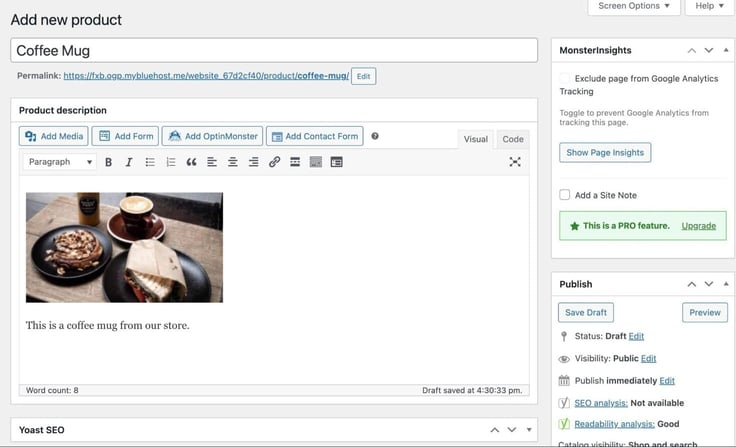Click the text 'This is a coffee mug from our store.'
Screen dimensions: 736x447
tap(107, 325)
